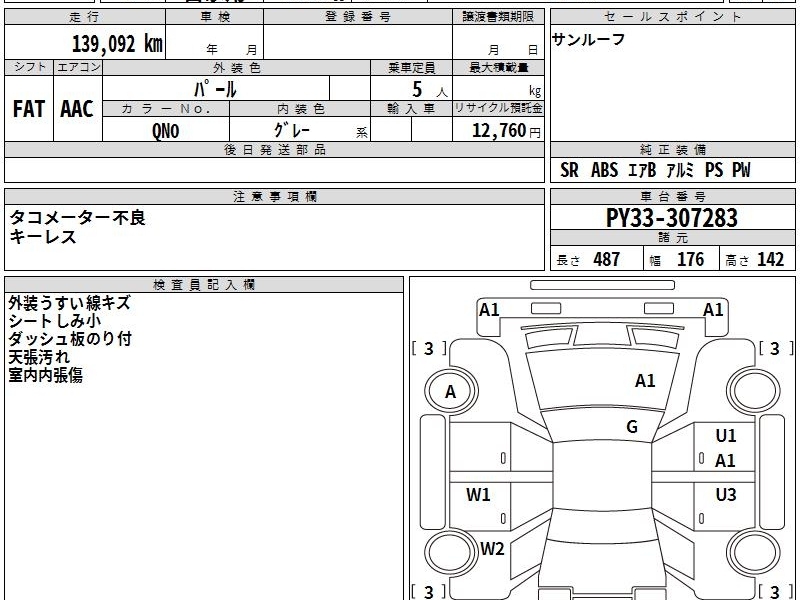Viewport: 800px width, 600px height.
Task: Select the サンルーフ sales point text
Action: pos(588,39)
